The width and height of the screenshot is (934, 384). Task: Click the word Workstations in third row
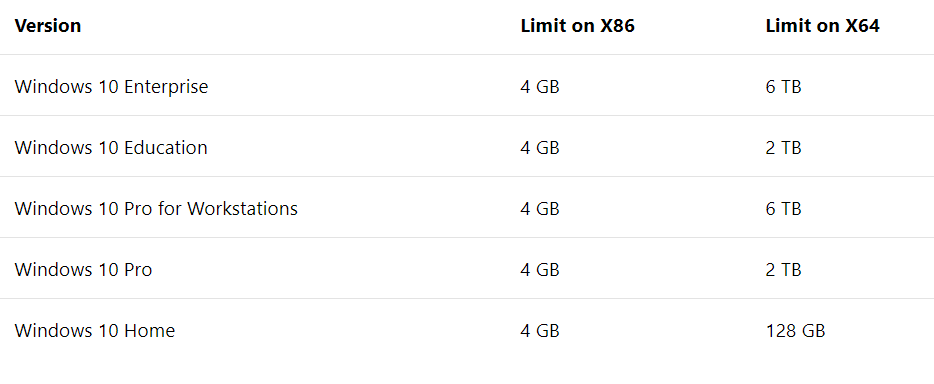(242, 209)
